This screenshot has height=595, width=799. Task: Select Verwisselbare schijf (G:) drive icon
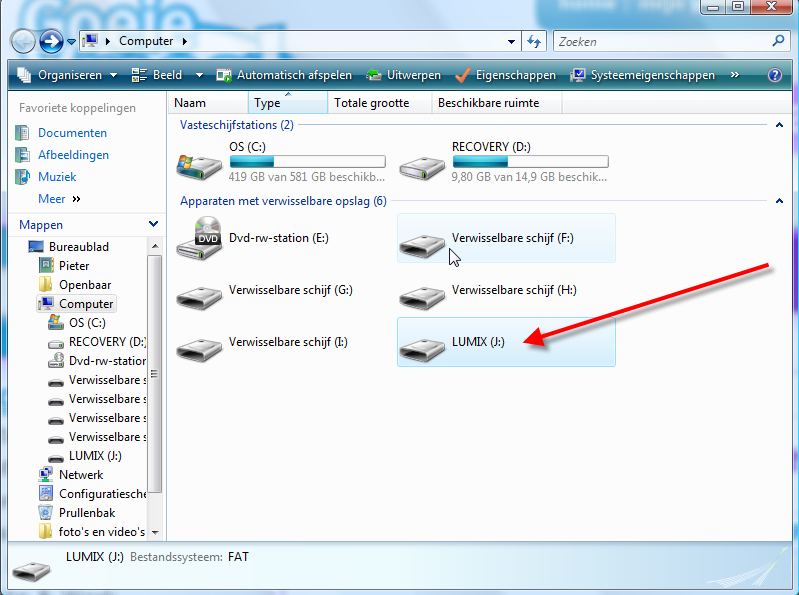click(198, 291)
